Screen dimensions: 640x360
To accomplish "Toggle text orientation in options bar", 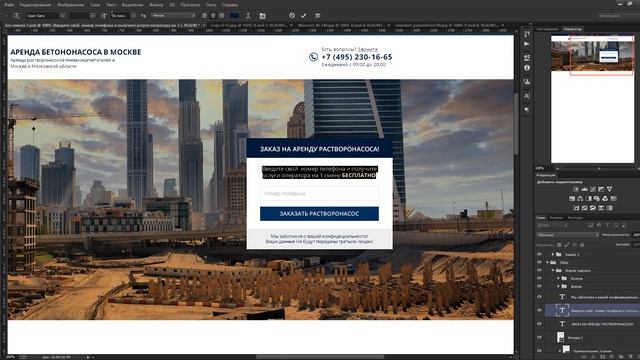I will tap(16, 16).
